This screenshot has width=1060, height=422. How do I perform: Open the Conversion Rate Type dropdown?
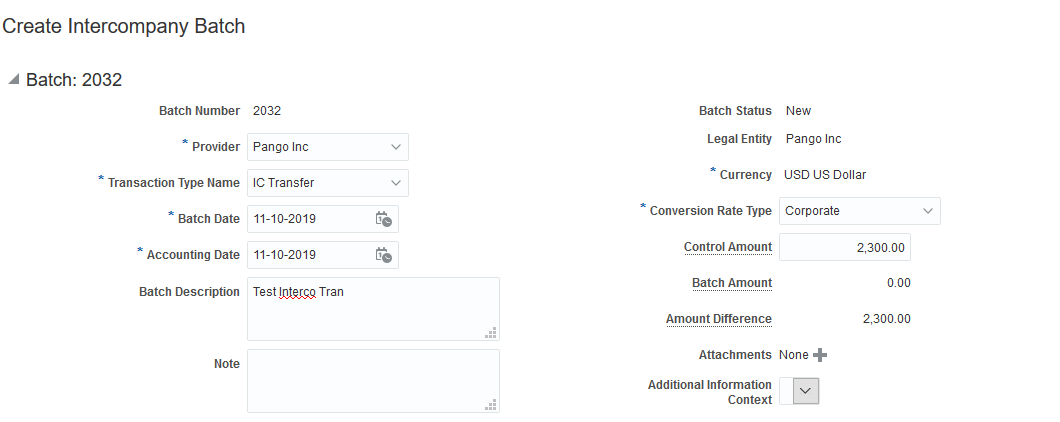(x=928, y=211)
